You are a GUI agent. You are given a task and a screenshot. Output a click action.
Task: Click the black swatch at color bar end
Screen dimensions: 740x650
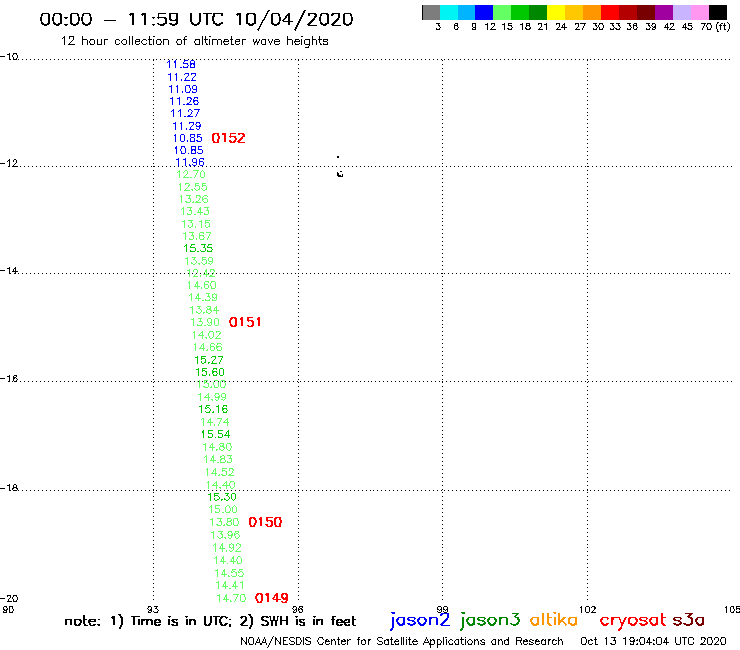point(718,12)
